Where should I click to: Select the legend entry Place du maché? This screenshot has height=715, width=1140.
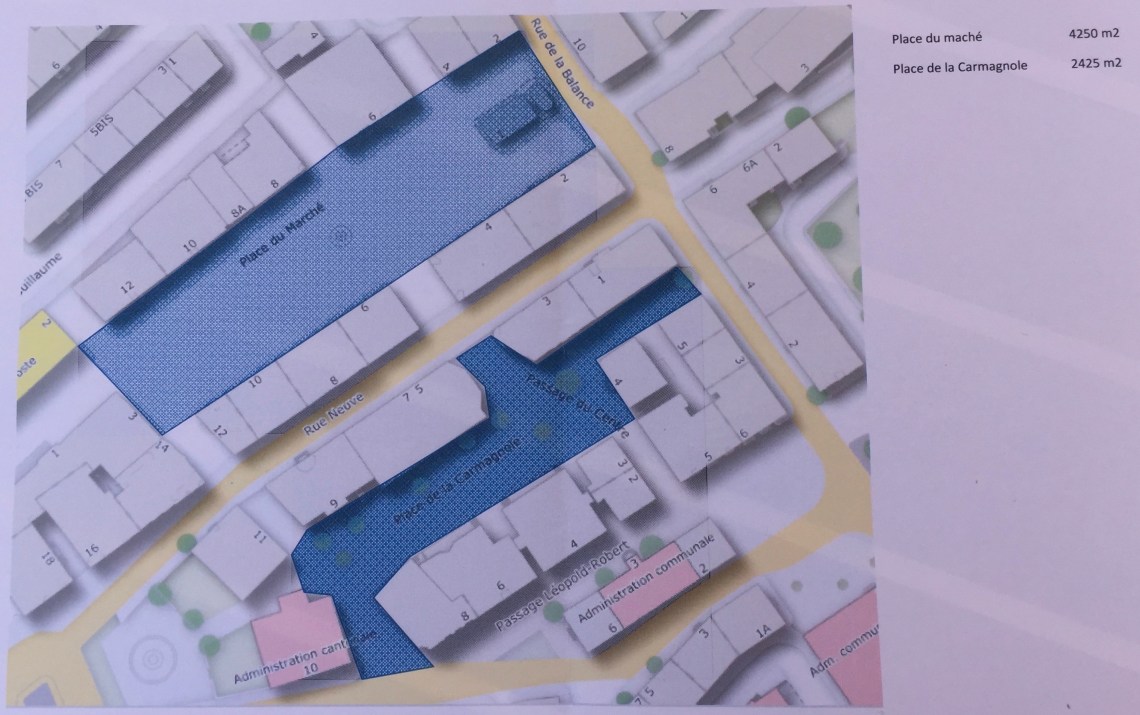point(938,40)
